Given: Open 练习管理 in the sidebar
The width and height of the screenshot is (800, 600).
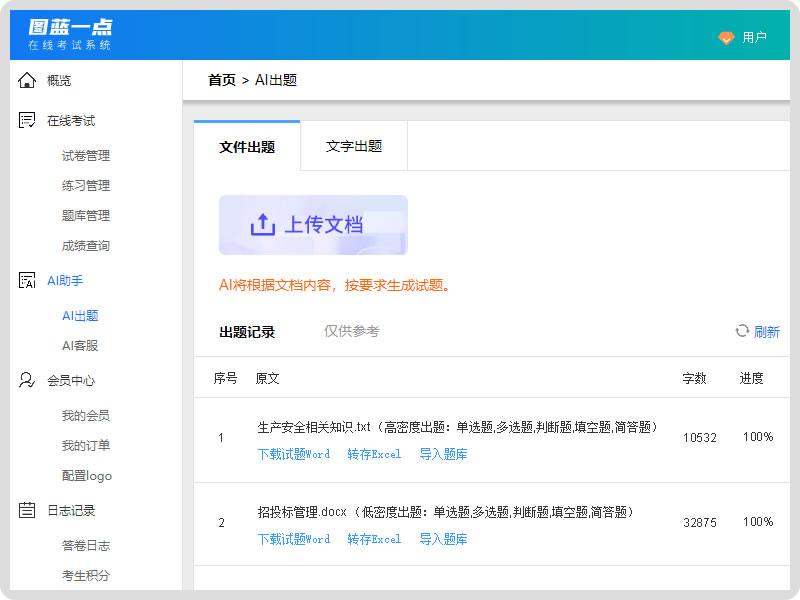Looking at the screenshot, I should pos(86,186).
